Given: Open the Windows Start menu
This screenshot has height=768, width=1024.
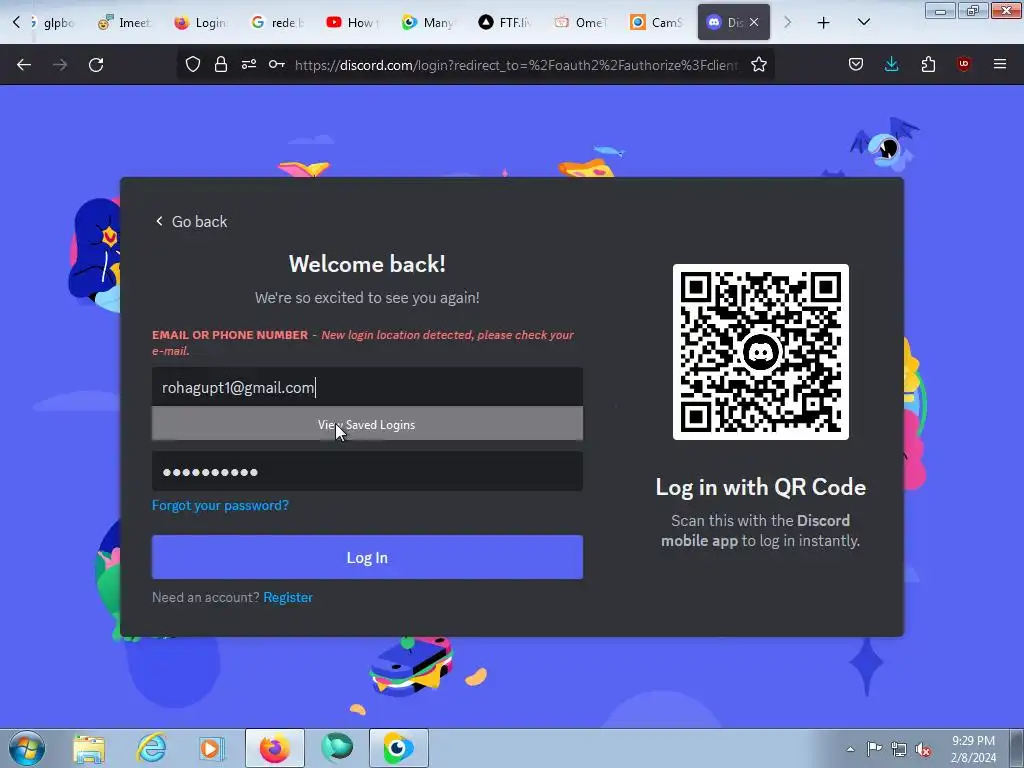Looking at the screenshot, I should pyautogui.click(x=27, y=748).
